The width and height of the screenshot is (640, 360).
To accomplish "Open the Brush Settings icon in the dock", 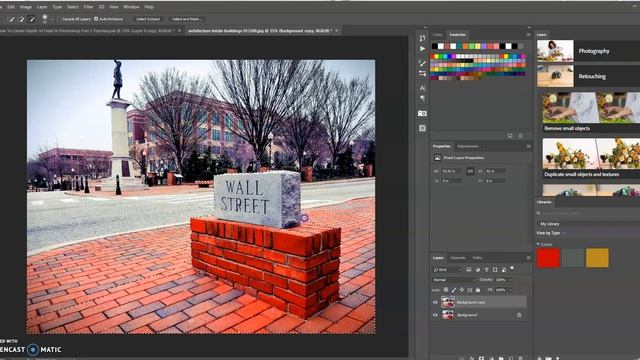I will pos(422,74).
